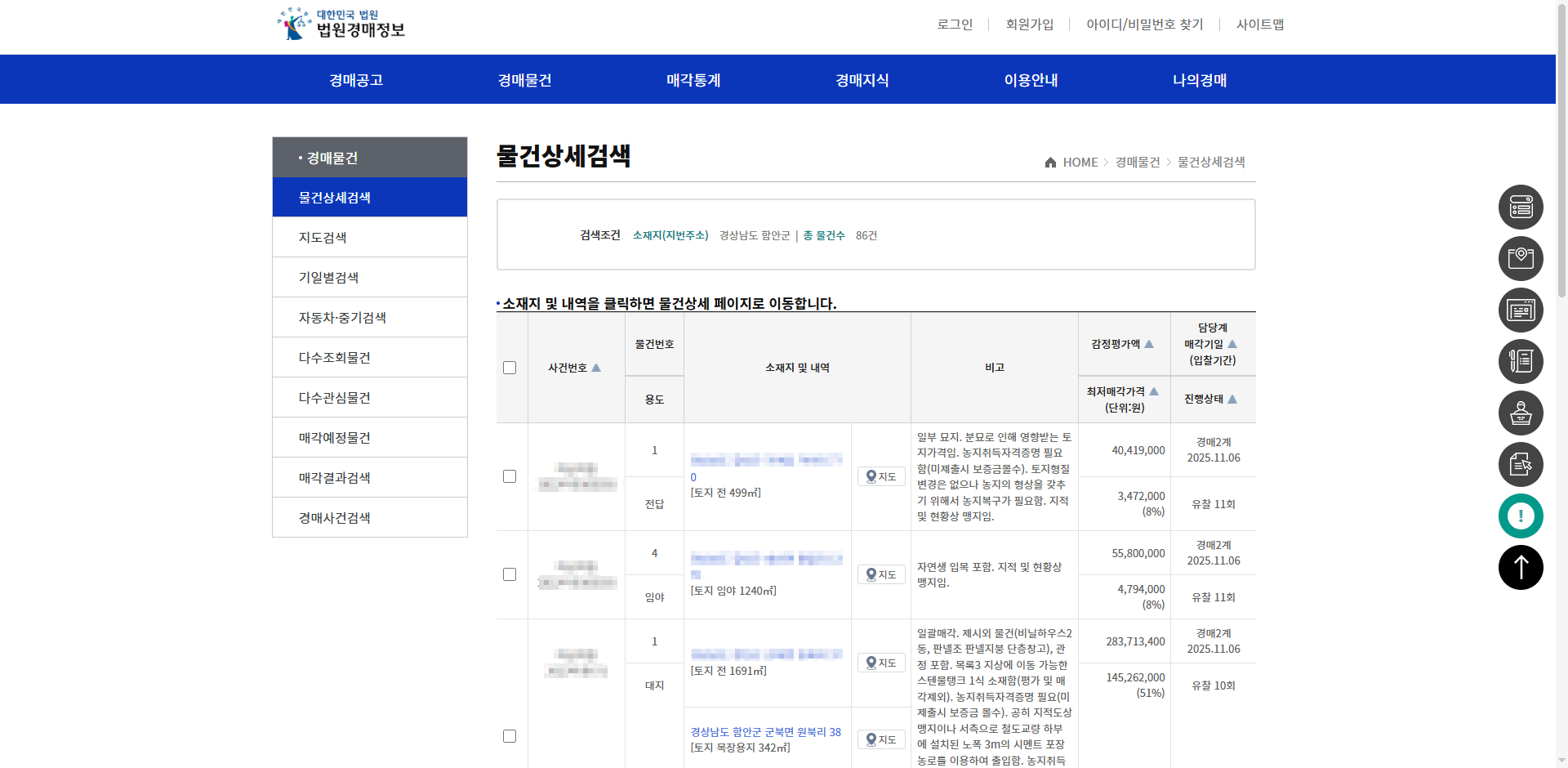Viewport: 1568px width, 768px height.
Task: Open 지도 map view for the first property
Action: click(880, 476)
